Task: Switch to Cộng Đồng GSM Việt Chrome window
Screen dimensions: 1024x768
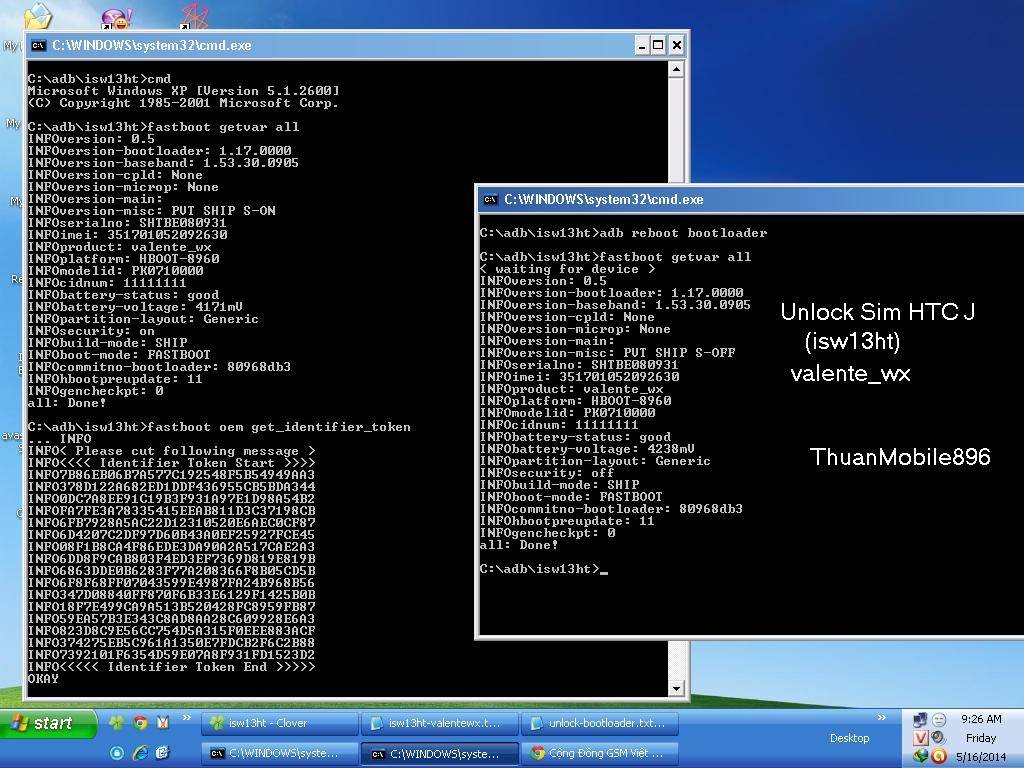Action: click(x=600, y=753)
